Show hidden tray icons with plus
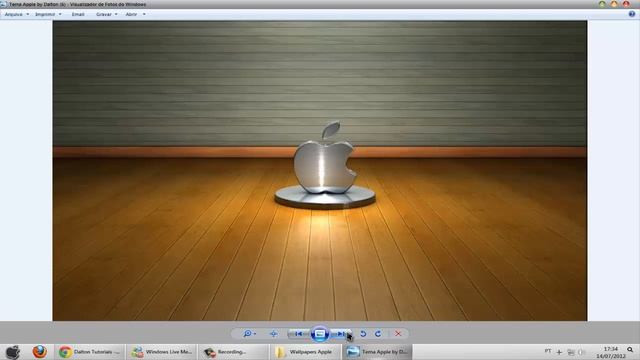 (x=559, y=352)
